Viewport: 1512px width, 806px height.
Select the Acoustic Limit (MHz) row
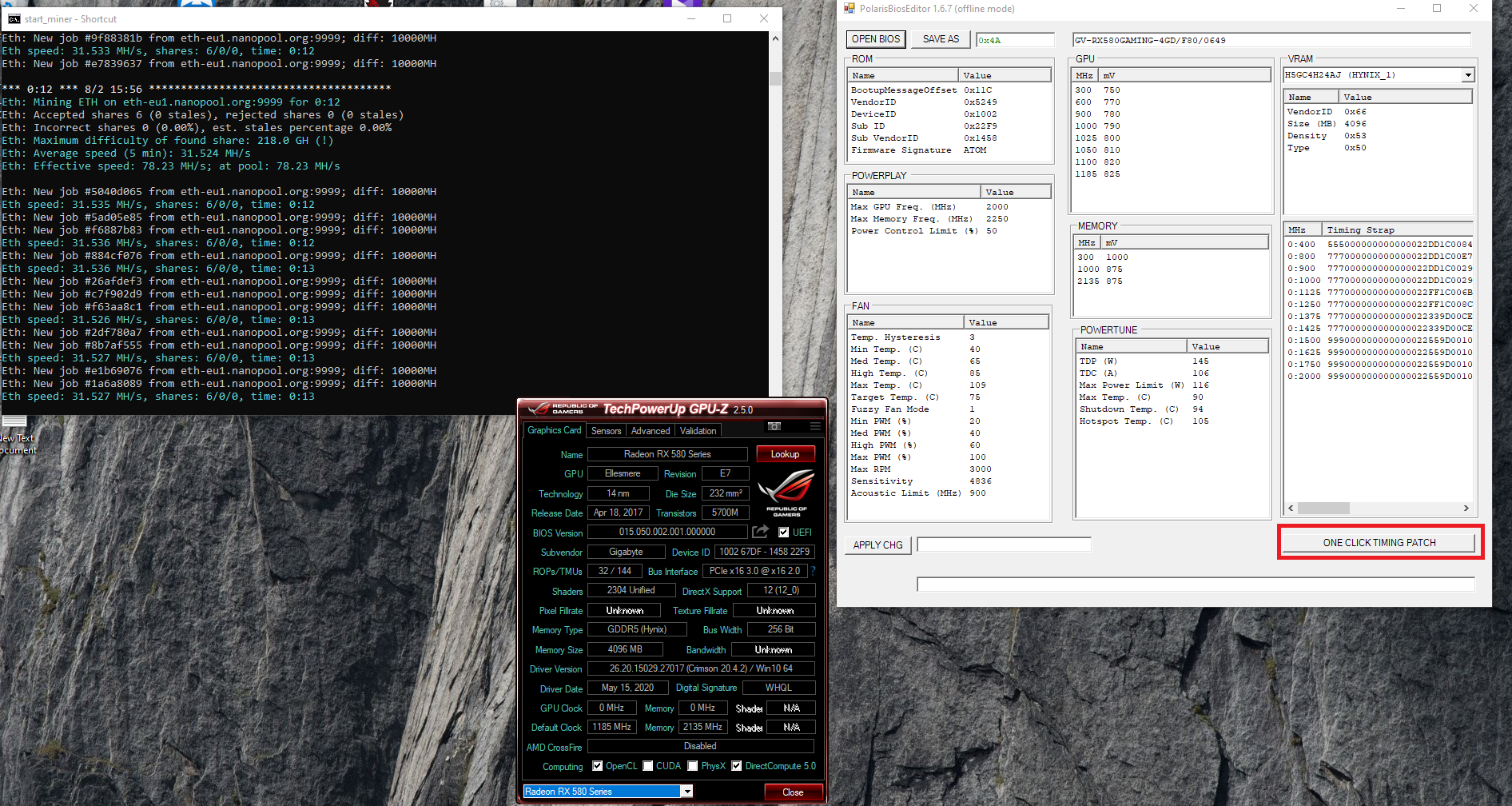(949, 493)
